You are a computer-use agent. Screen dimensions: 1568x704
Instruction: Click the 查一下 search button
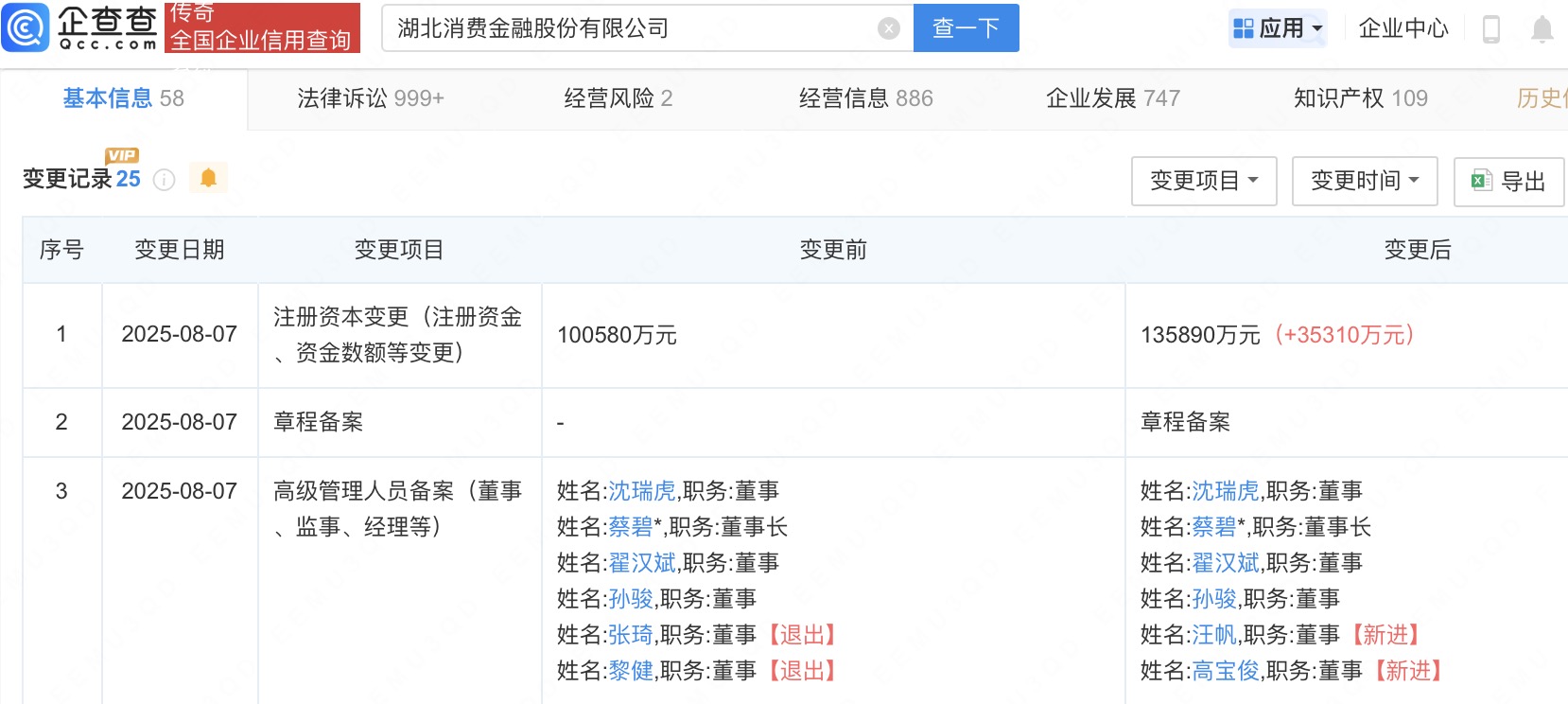967,27
